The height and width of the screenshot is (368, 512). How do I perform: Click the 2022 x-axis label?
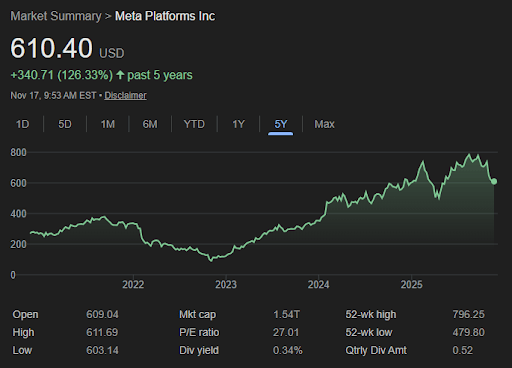click(133, 285)
